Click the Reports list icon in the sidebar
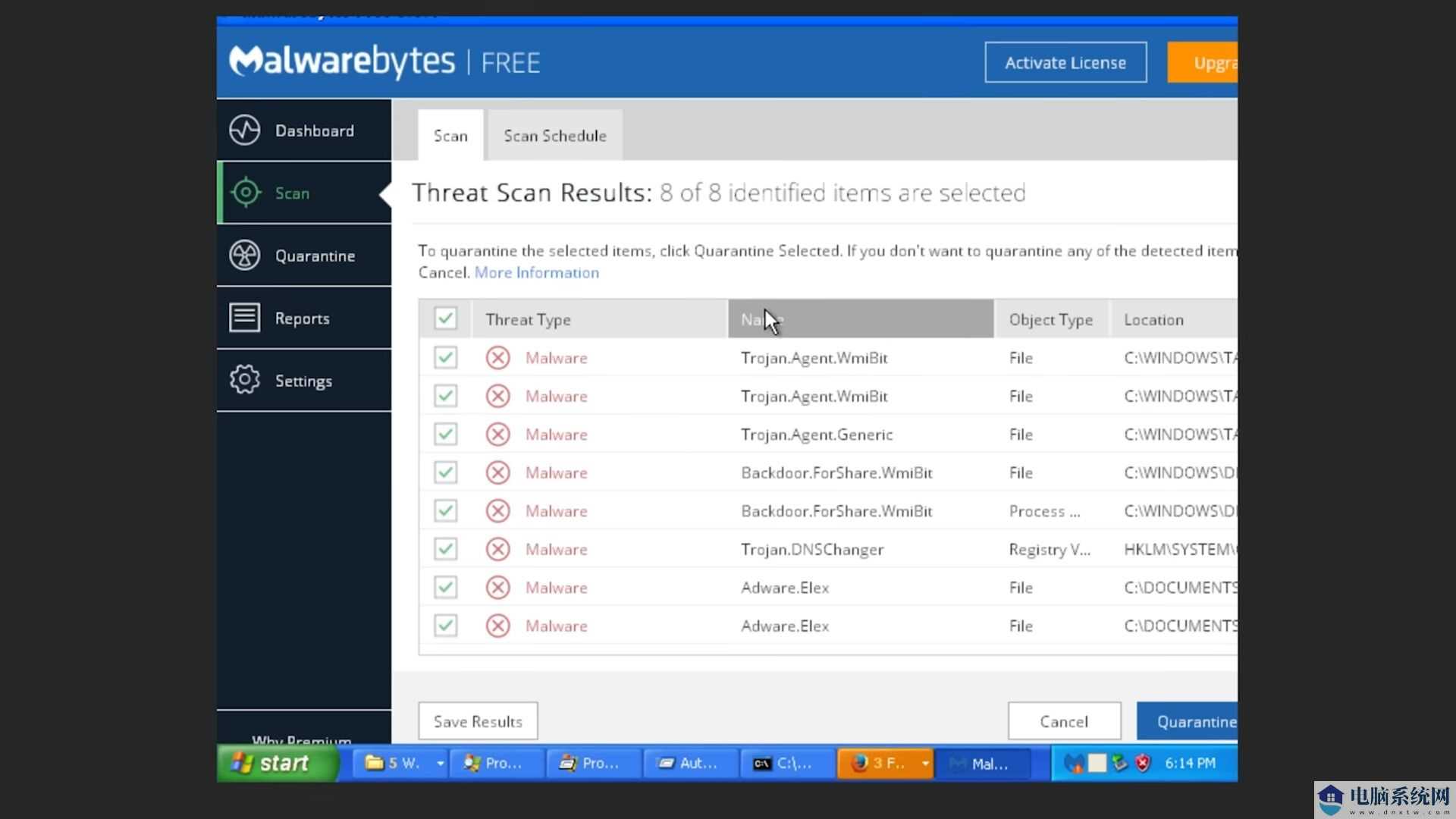1456x819 pixels. pos(245,318)
